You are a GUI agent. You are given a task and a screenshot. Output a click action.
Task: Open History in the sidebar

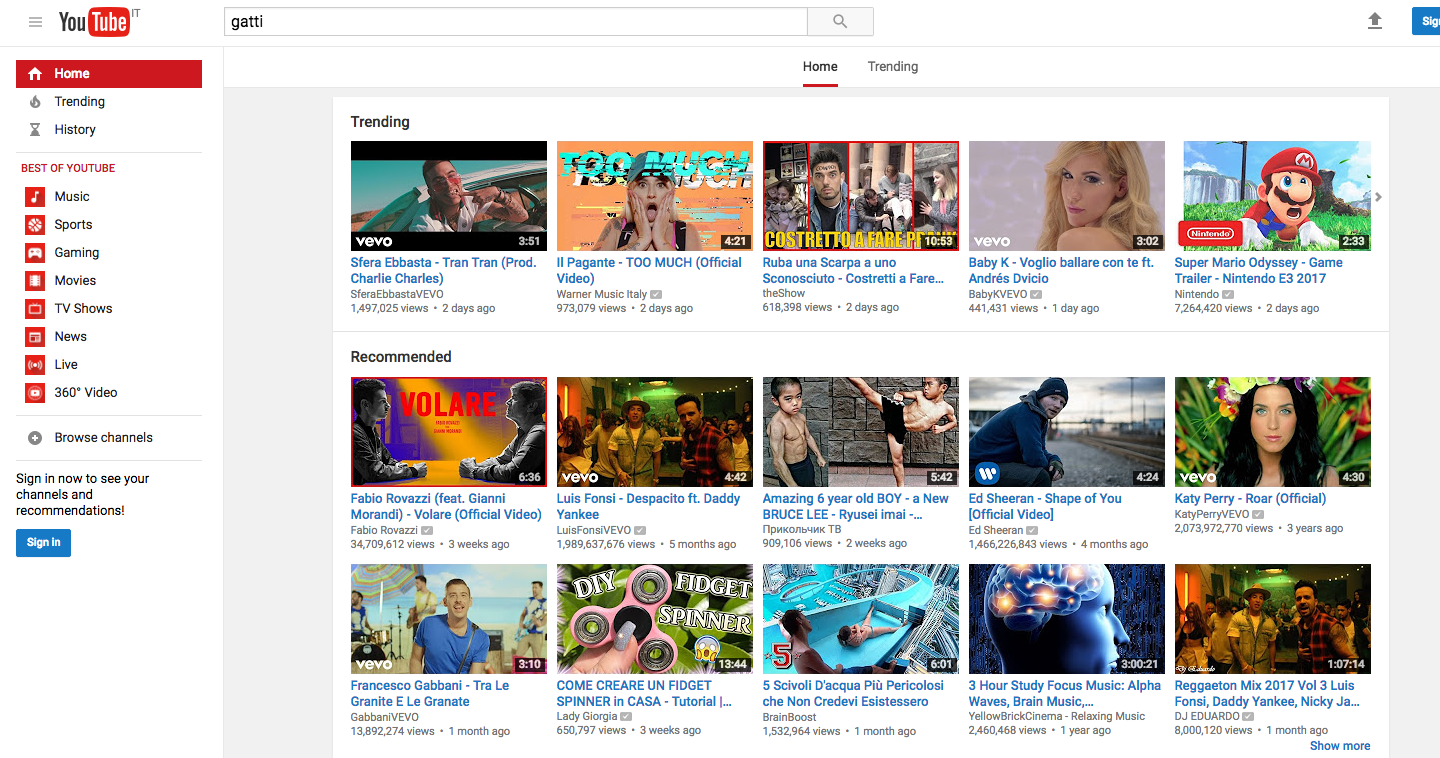click(74, 130)
